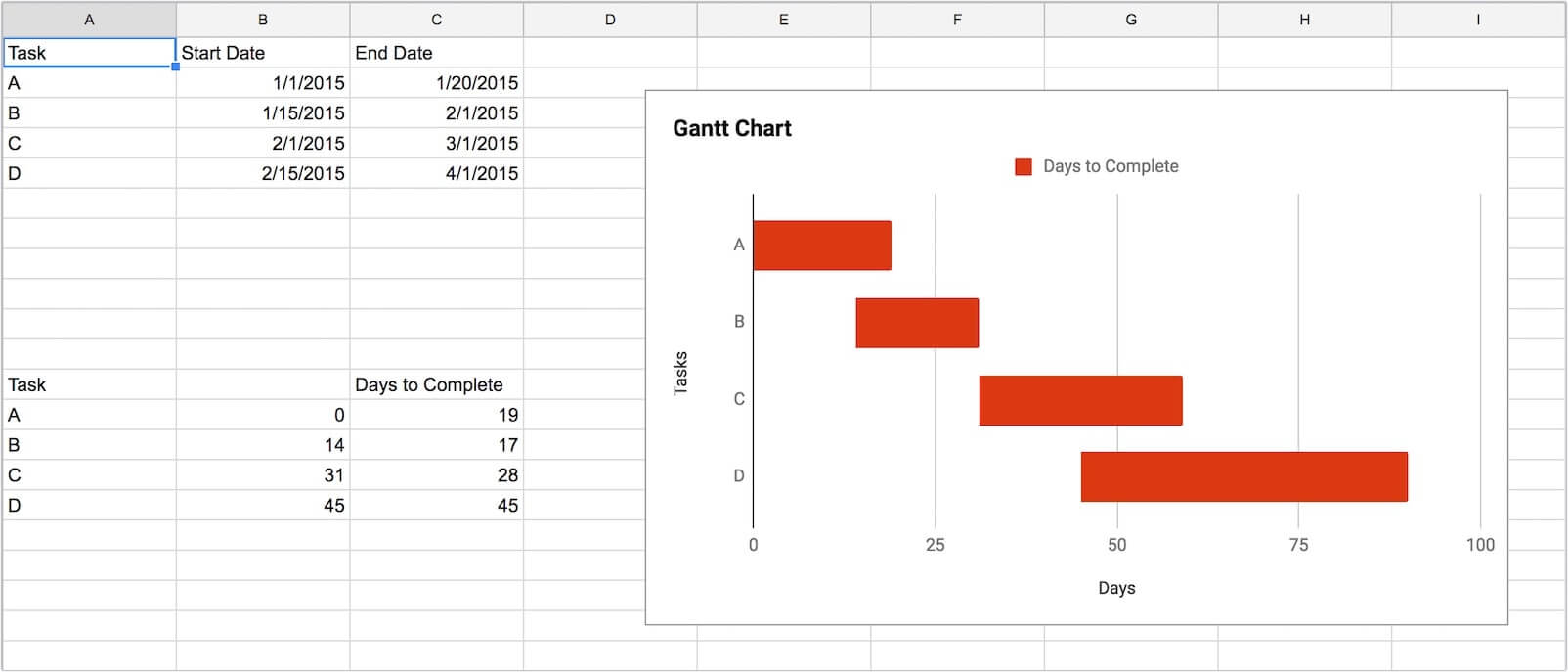The height and width of the screenshot is (672, 1568).
Task: Click the 'Days to Complete' header cell
Action: pyautogui.click(x=437, y=384)
